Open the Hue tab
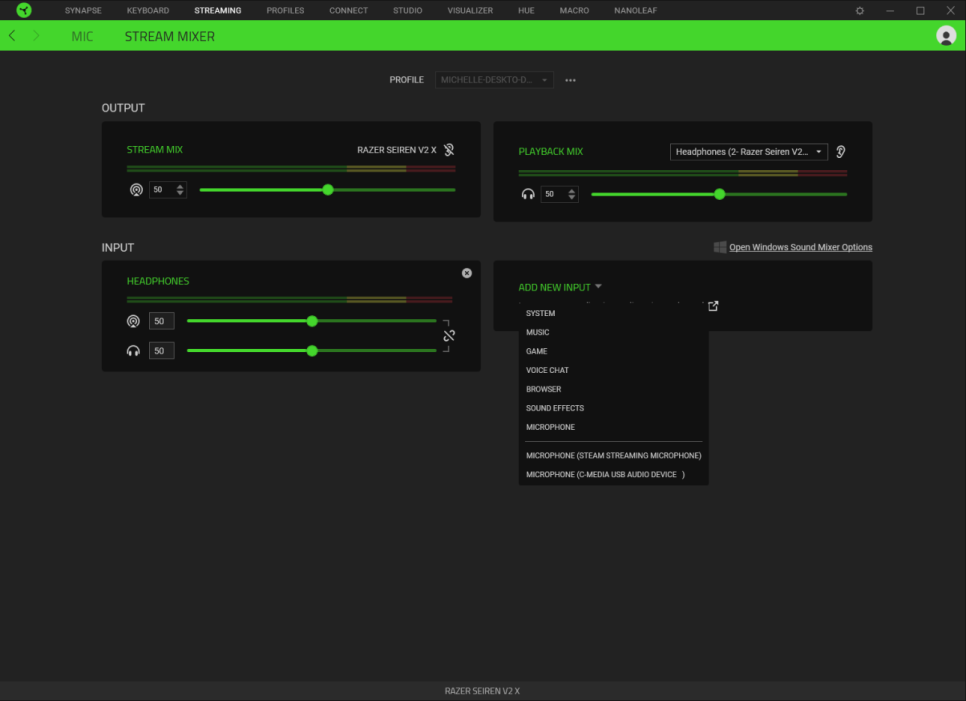 point(526,10)
